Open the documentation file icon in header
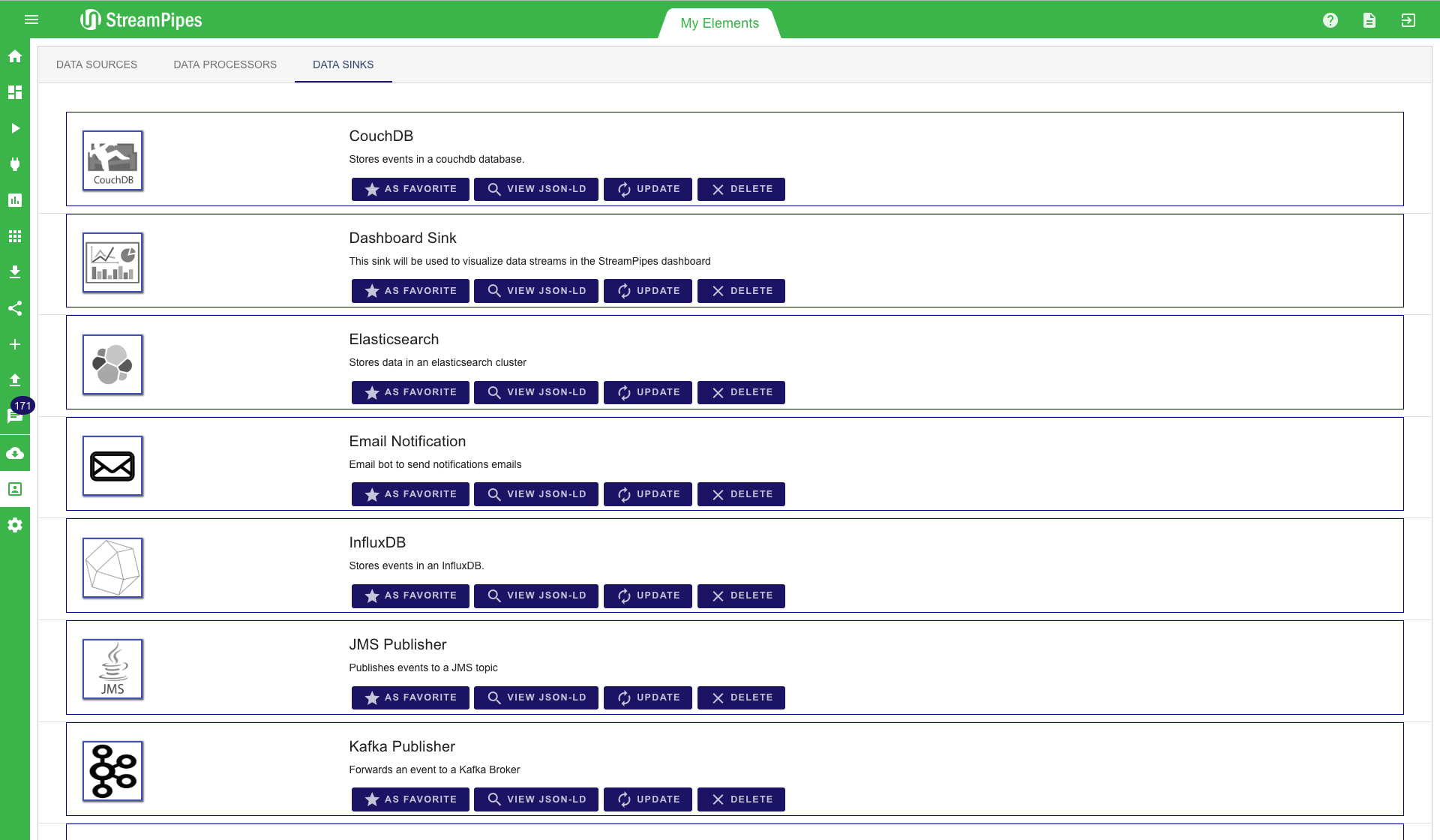Image resolution: width=1440 pixels, height=840 pixels. 1369,20
